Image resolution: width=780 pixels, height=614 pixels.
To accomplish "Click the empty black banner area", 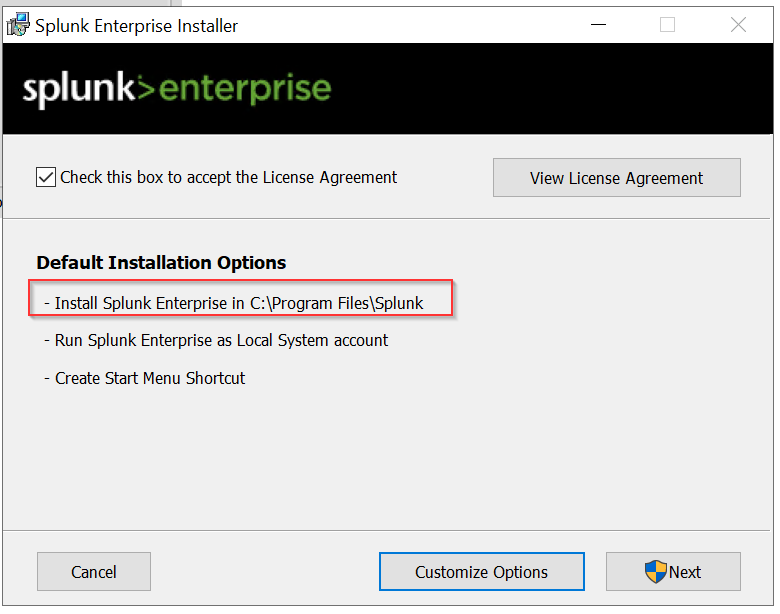I will [547, 89].
